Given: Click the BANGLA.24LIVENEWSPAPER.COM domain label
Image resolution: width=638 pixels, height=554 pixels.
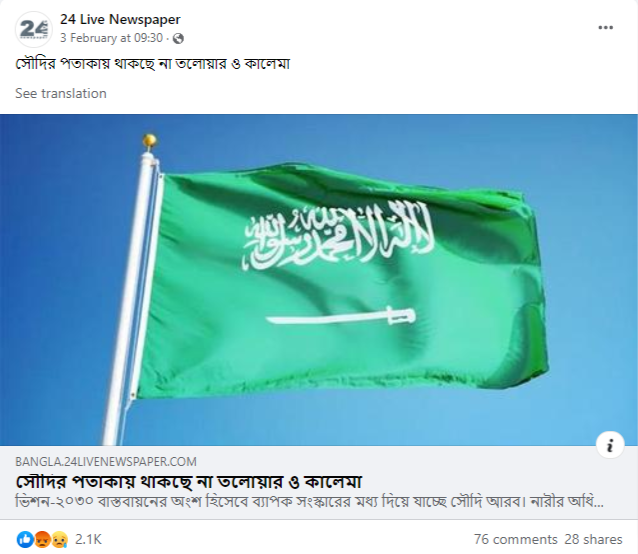Looking at the screenshot, I should pos(106,462).
